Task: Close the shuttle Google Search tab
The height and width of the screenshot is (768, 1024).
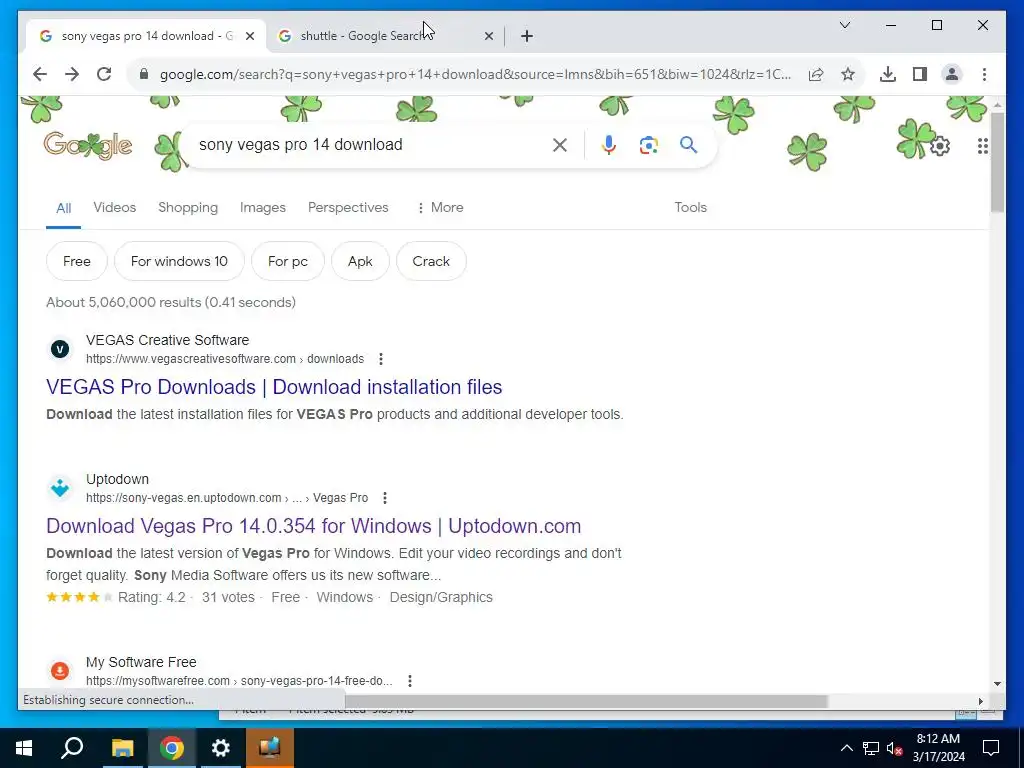Action: (x=488, y=36)
